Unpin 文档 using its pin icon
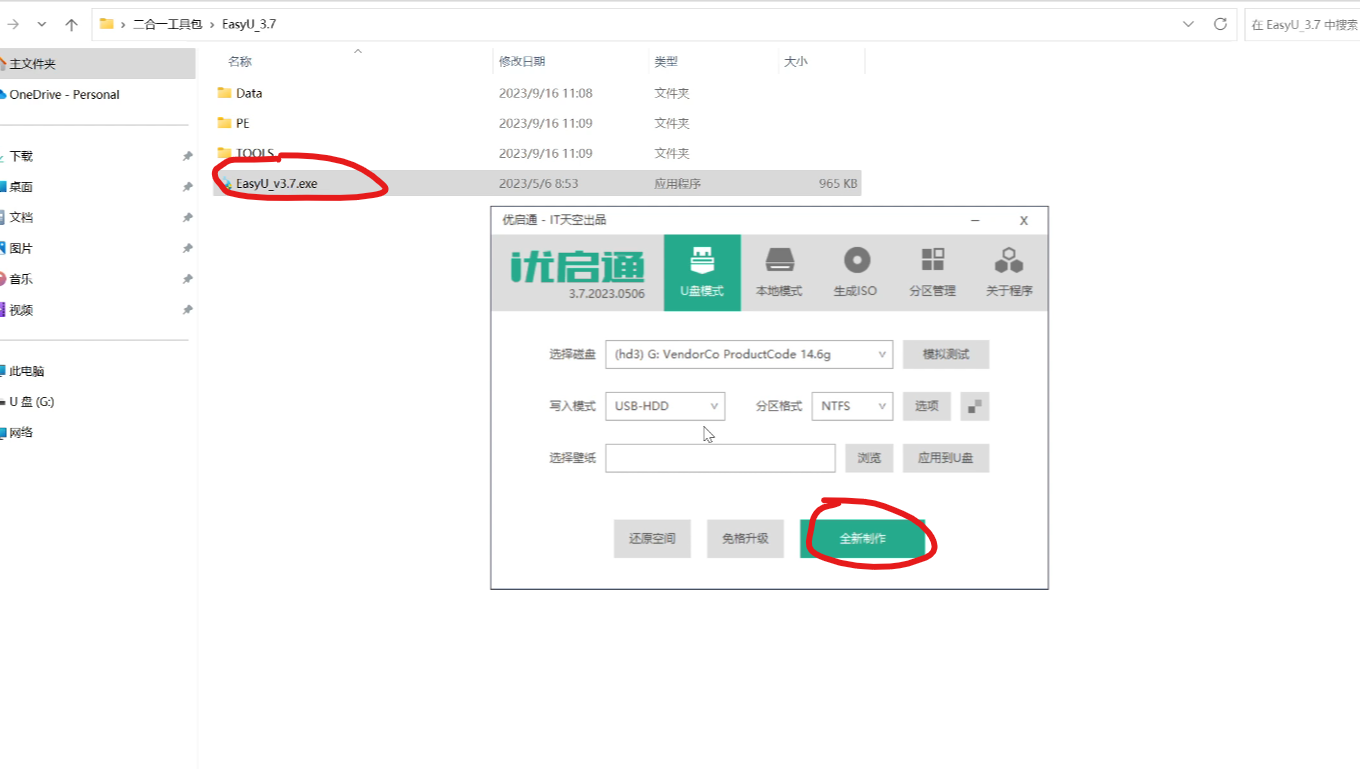1360x769 pixels. (x=187, y=218)
